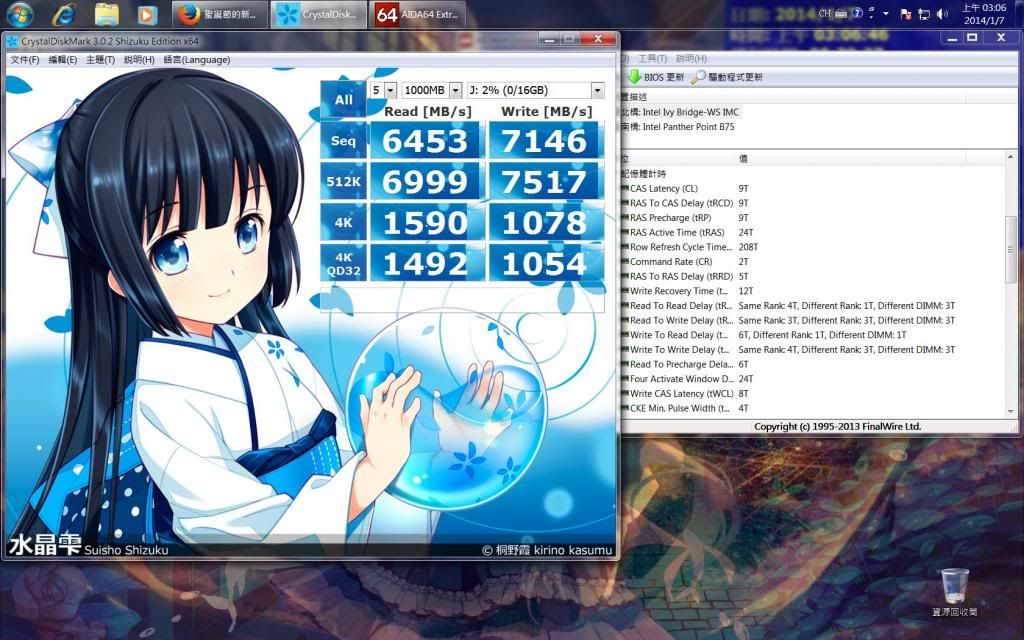Click AIDA64 scrollbar down arrow
The height and width of the screenshot is (640, 1024).
click(1011, 411)
